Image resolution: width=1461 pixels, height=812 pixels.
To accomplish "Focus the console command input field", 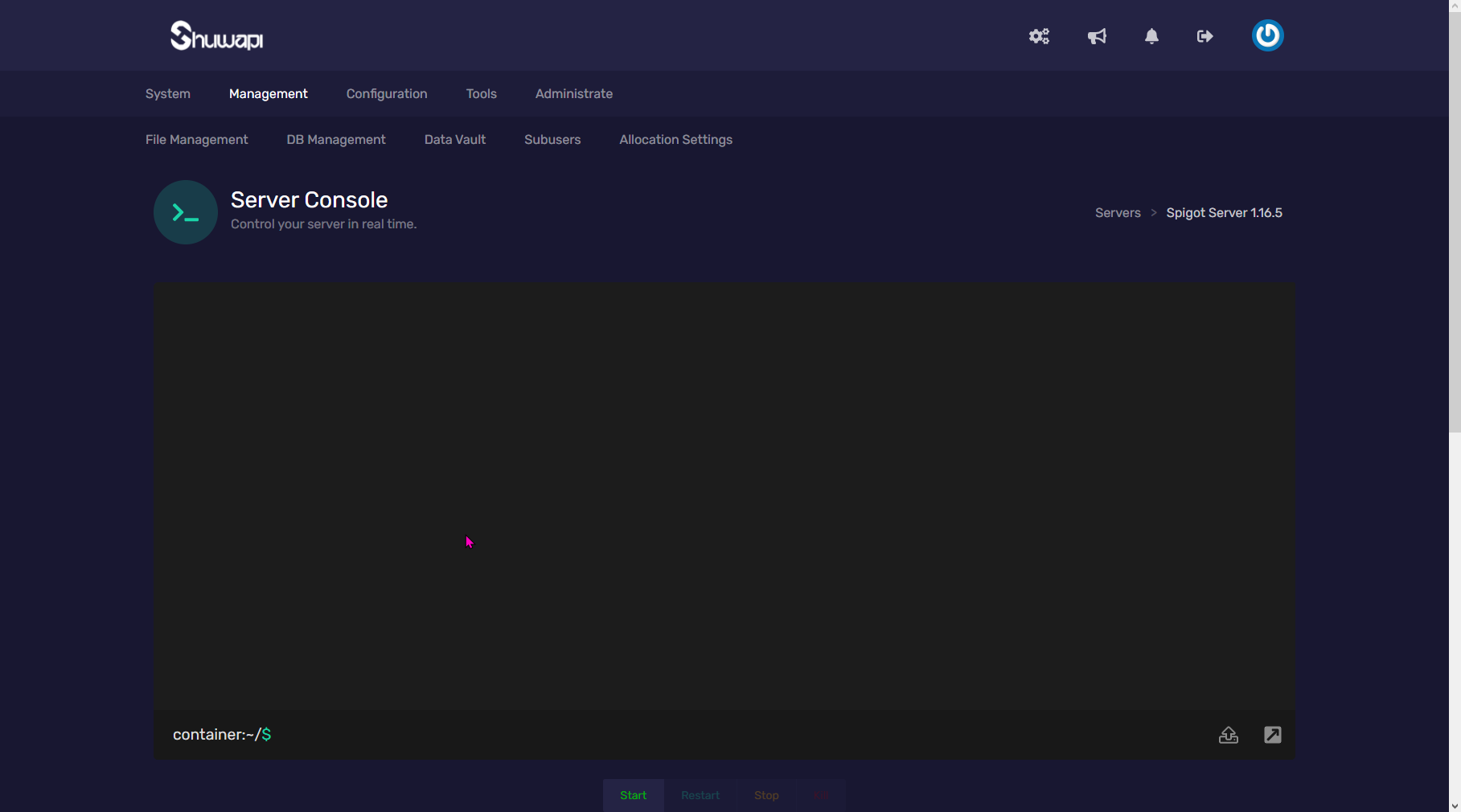I will [724, 735].
